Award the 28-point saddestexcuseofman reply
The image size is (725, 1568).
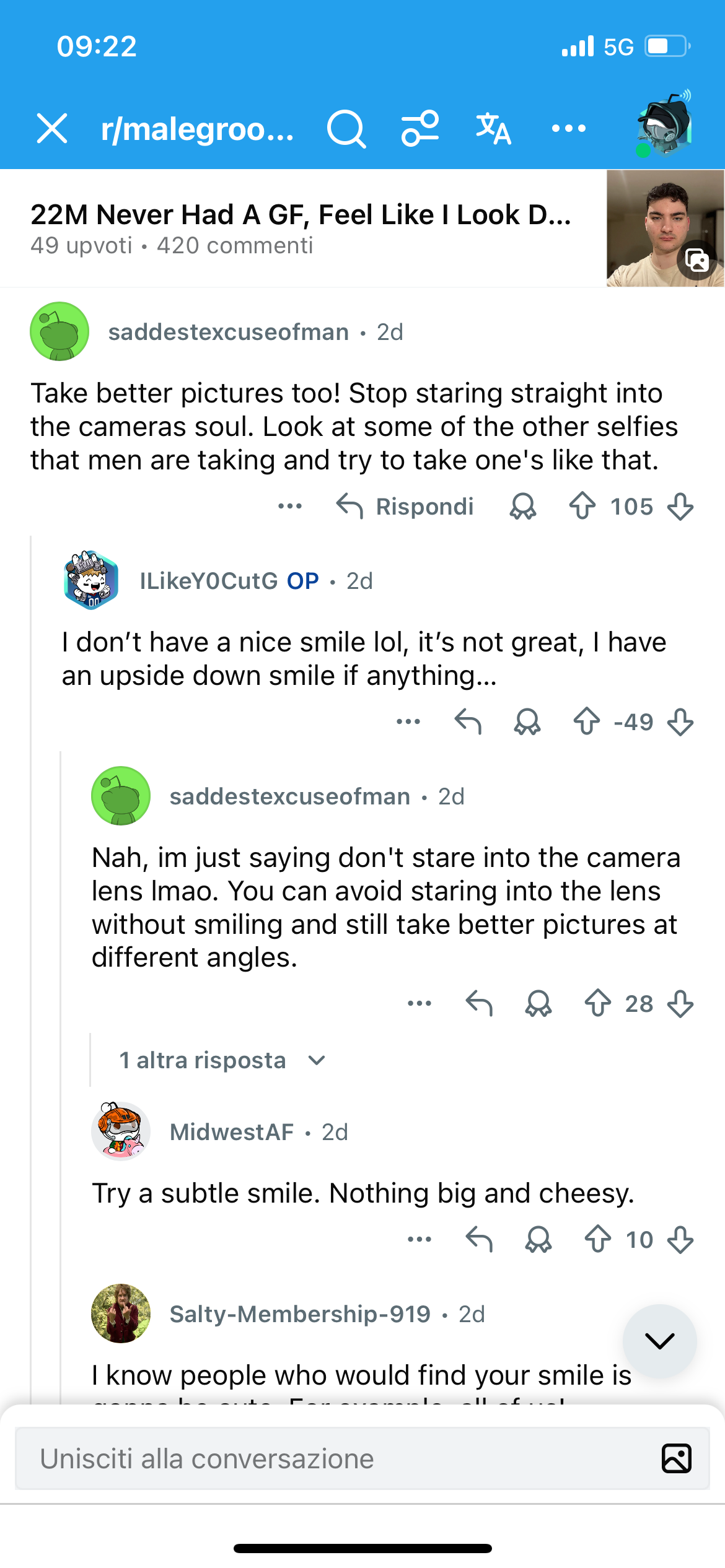coord(538,1003)
